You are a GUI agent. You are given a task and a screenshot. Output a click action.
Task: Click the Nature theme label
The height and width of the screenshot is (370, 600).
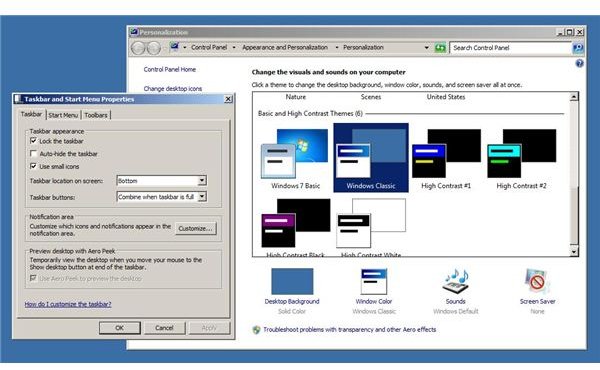point(295,97)
